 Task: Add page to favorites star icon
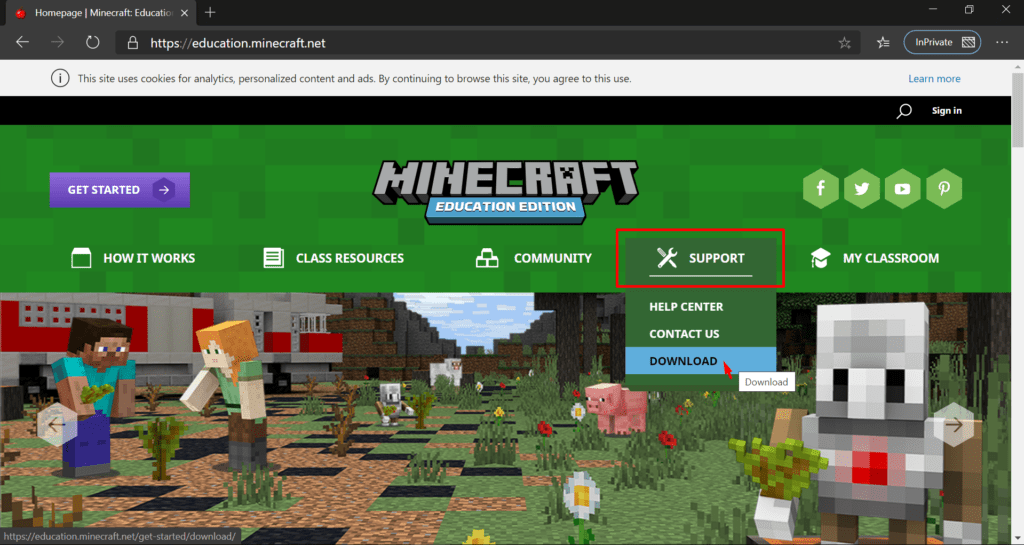click(845, 43)
